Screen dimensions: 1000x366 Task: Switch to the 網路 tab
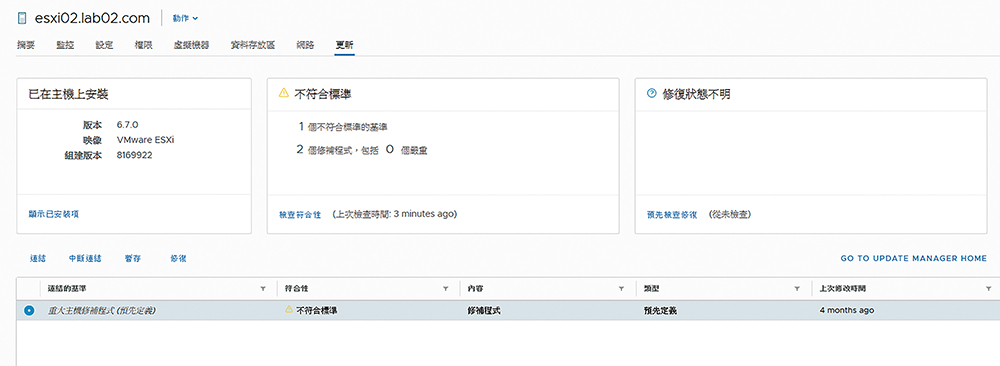(305, 45)
